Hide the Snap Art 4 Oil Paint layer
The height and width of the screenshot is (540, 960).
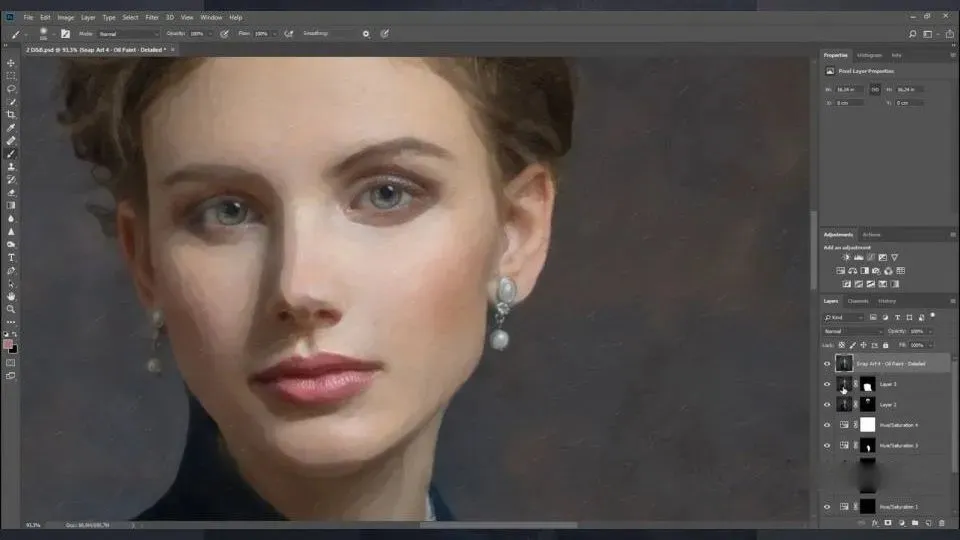(x=827, y=364)
